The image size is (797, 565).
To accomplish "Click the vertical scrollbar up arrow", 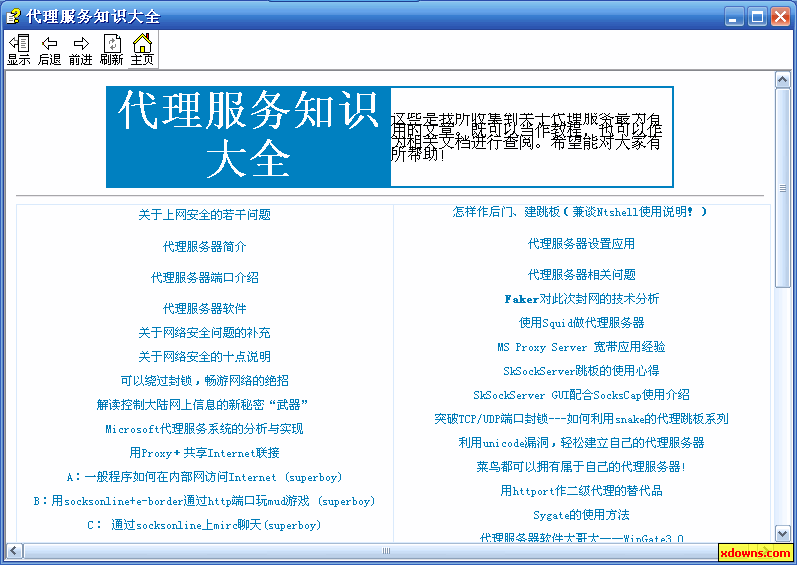I will [782, 80].
